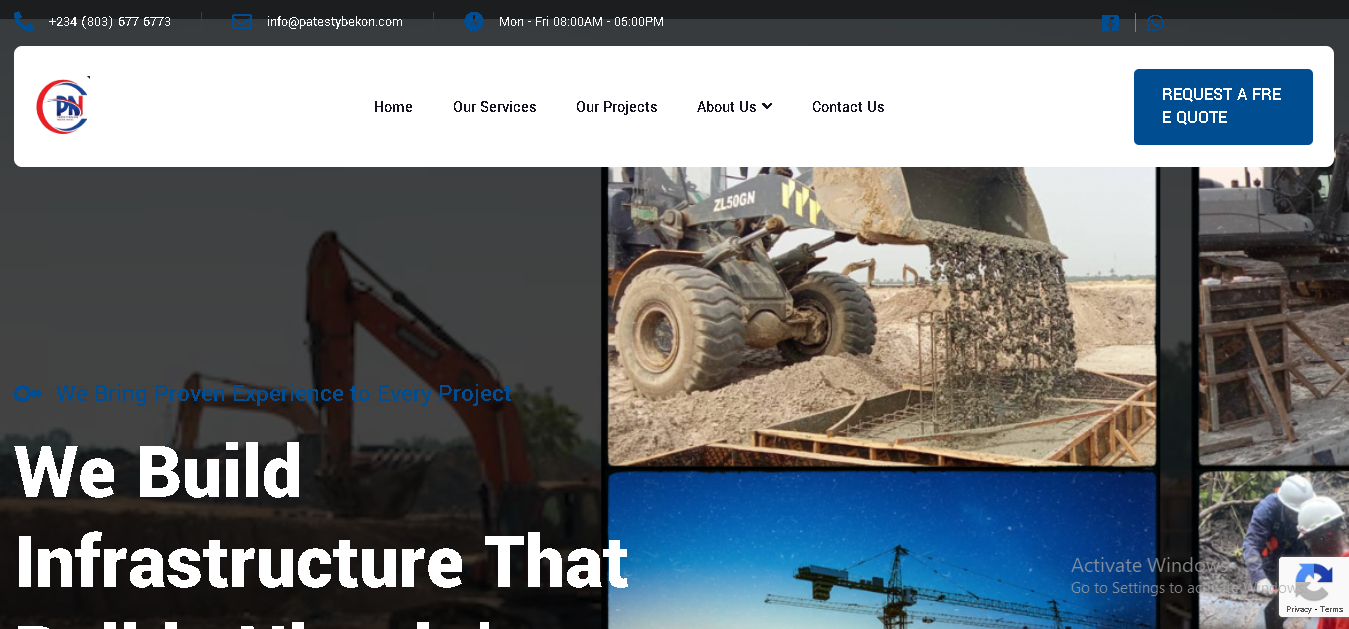Click the key icon beside the tagline
Image resolution: width=1349 pixels, height=629 pixels.
pyautogui.click(x=27, y=394)
